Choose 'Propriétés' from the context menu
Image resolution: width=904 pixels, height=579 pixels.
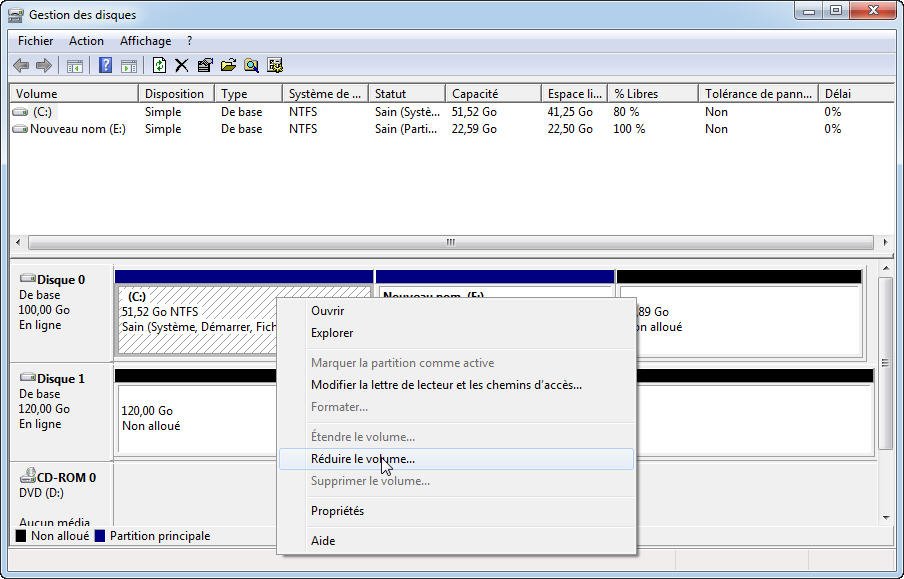point(337,511)
